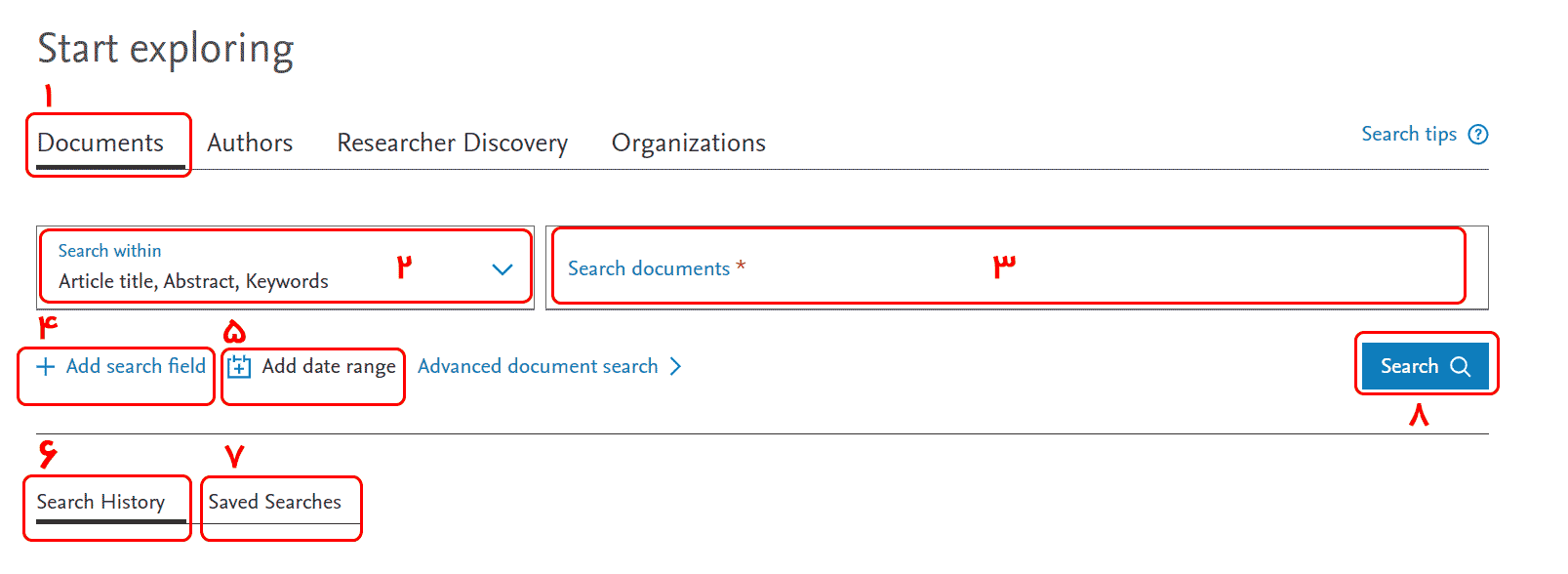The image size is (1568, 574).
Task: Switch to the Documents tab
Action: coord(101,143)
